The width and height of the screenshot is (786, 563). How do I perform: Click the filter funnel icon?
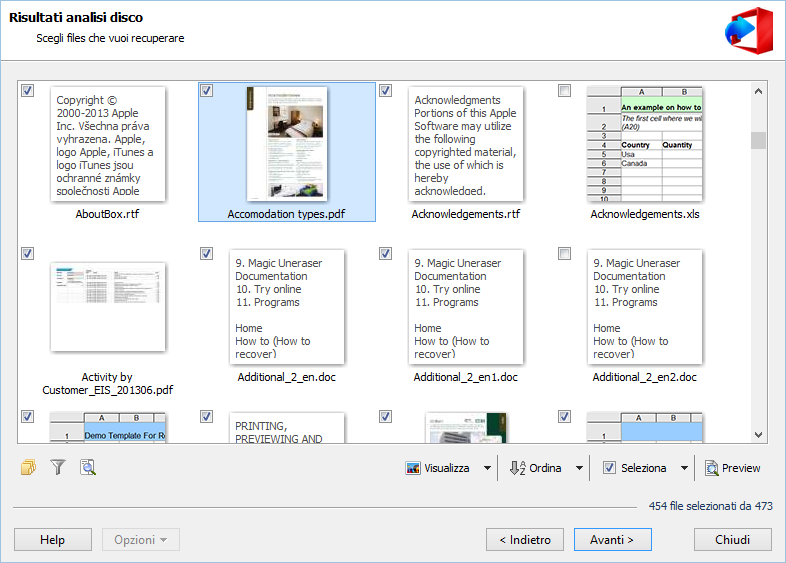point(58,467)
